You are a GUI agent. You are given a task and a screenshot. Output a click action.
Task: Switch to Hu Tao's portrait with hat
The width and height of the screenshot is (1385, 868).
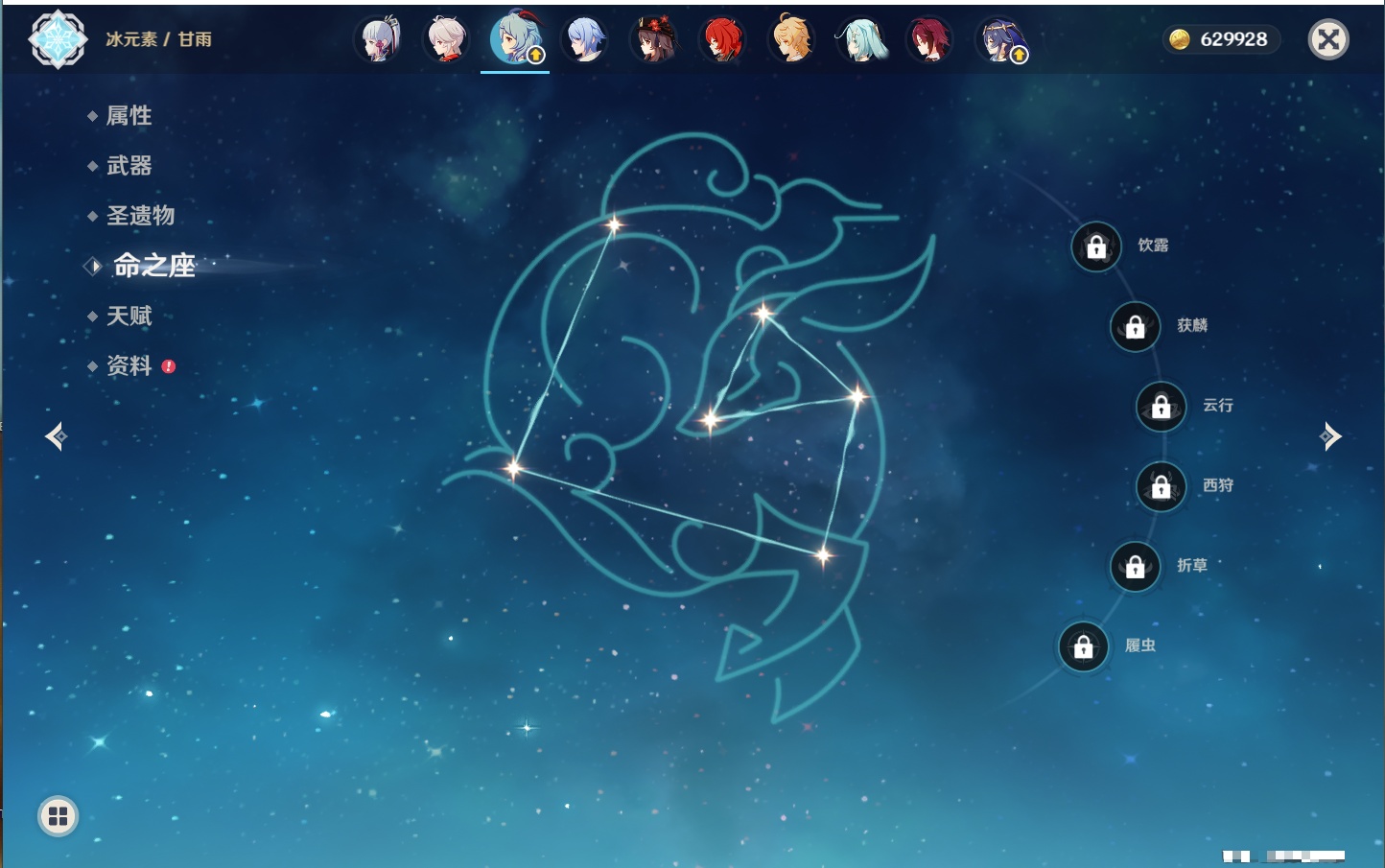point(654,39)
